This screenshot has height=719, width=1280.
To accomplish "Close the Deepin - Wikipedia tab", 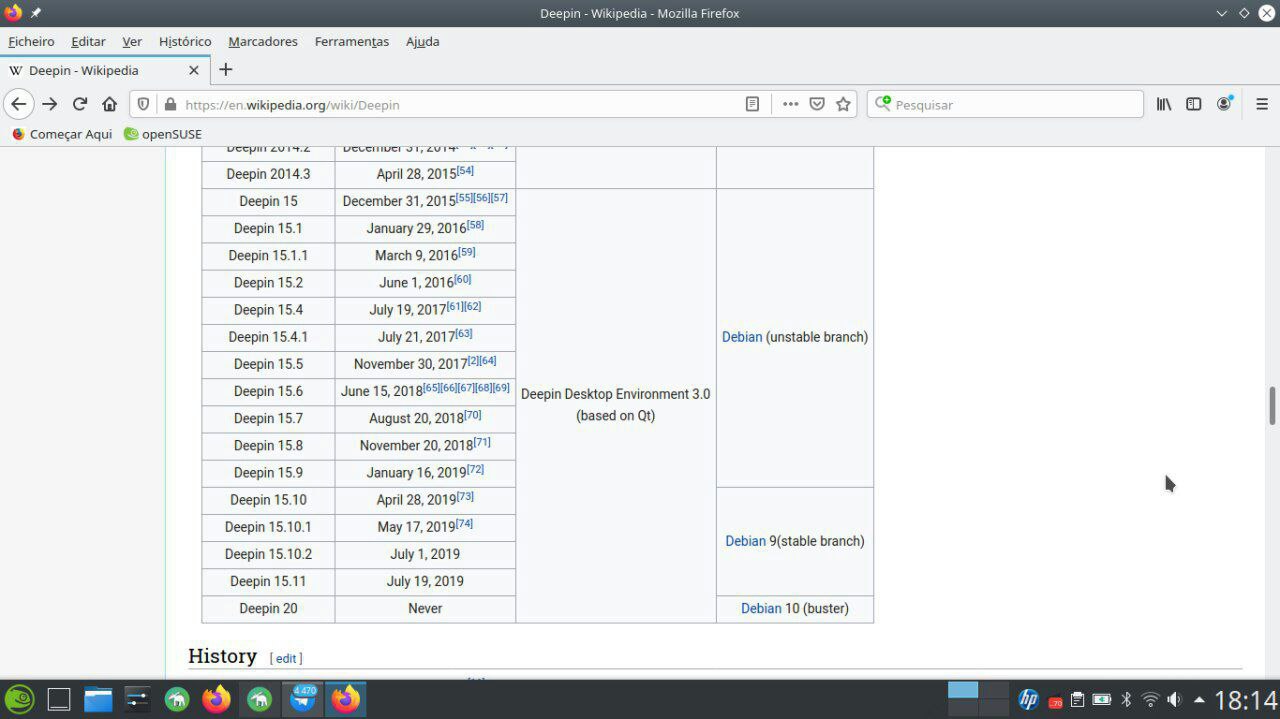I will pos(194,70).
